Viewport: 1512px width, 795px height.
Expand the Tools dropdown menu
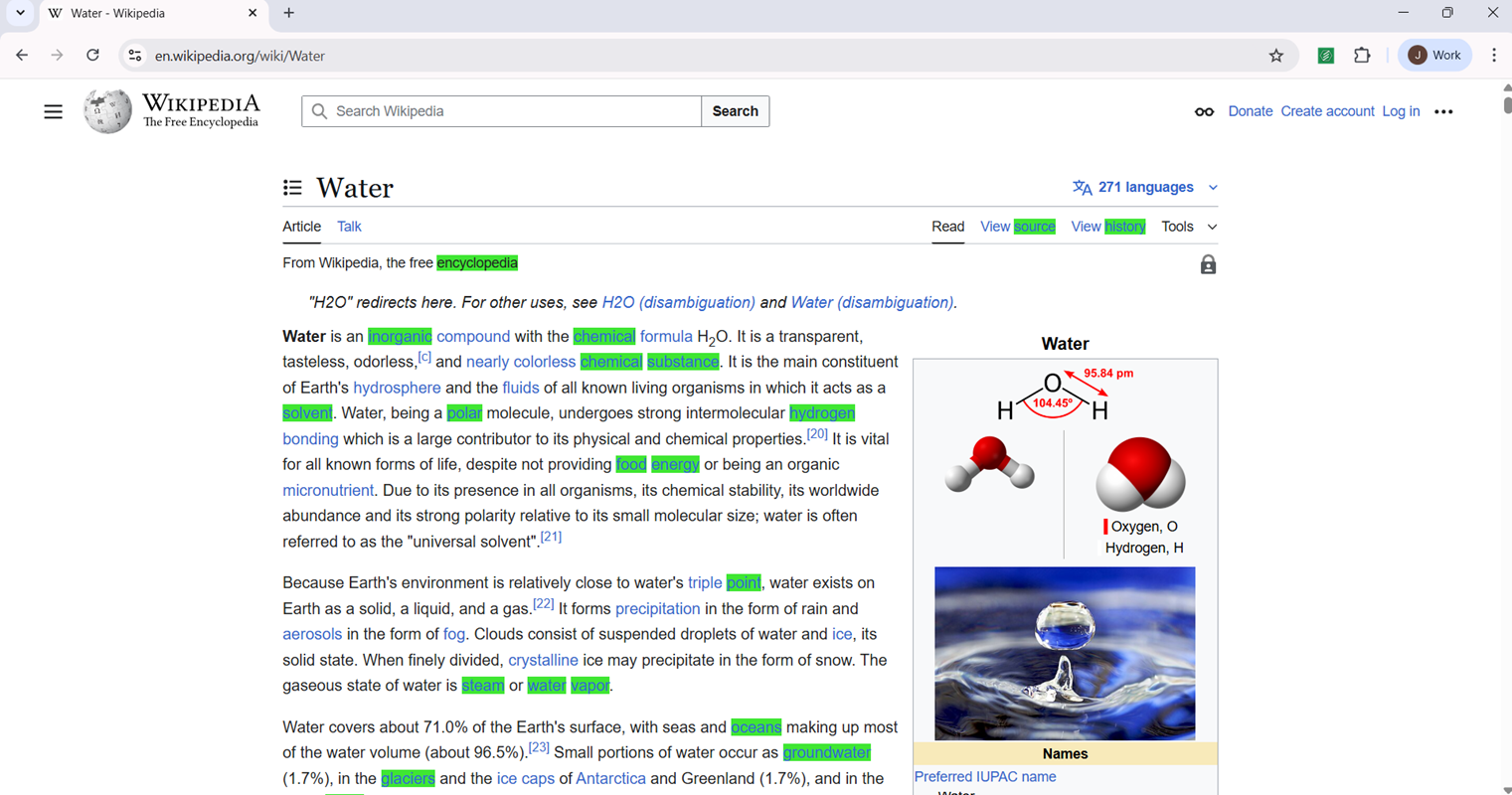click(1189, 227)
